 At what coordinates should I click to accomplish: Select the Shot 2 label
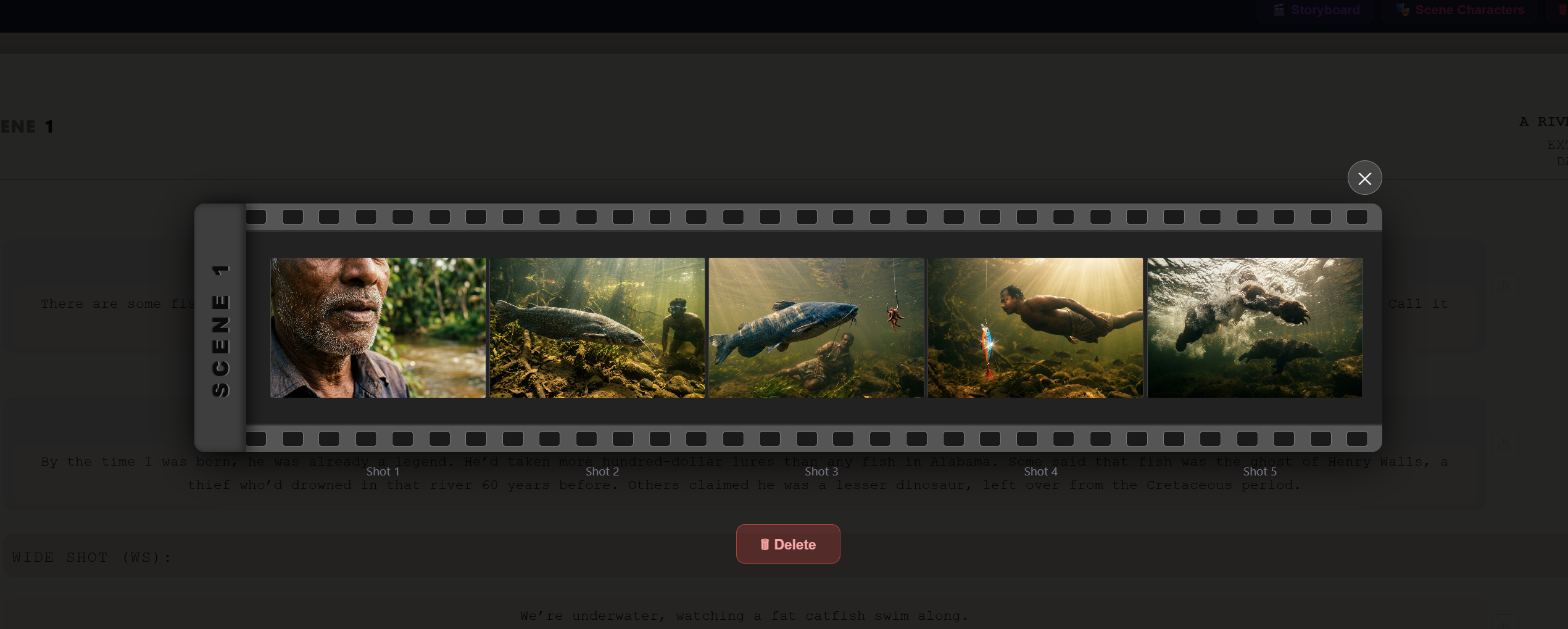(602, 471)
